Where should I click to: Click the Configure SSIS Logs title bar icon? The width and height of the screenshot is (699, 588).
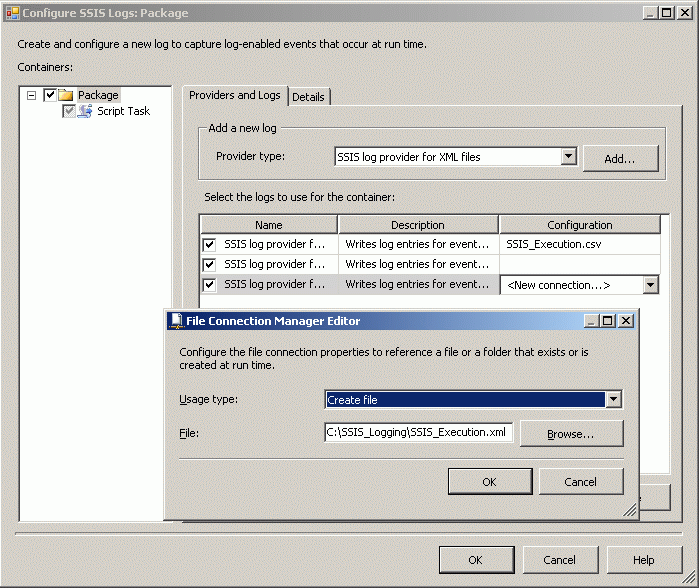coord(12,13)
